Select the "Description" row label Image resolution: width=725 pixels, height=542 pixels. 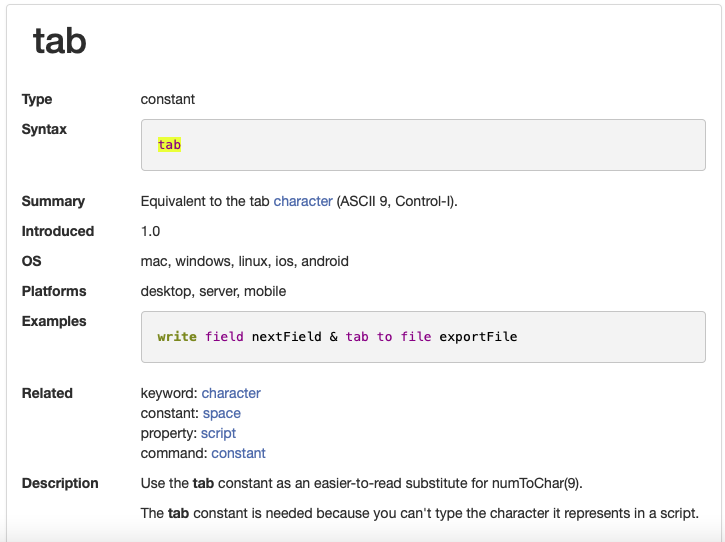tap(60, 483)
